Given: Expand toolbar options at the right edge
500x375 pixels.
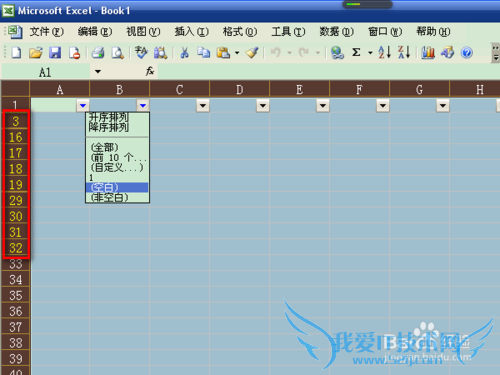Looking at the screenshot, I should click(x=496, y=53).
